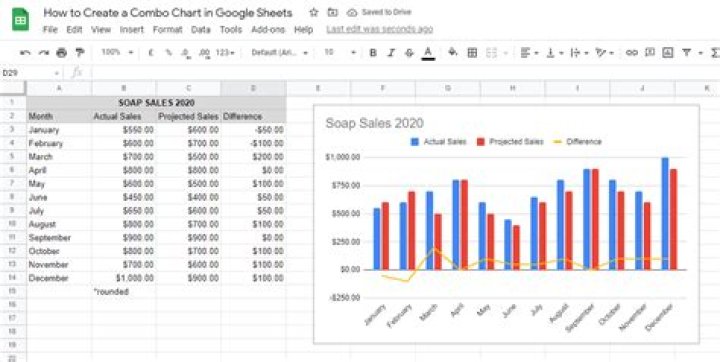This screenshot has height=362, width=720.
Task: Click the Name box showing D29
Action: [x=31, y=73]
